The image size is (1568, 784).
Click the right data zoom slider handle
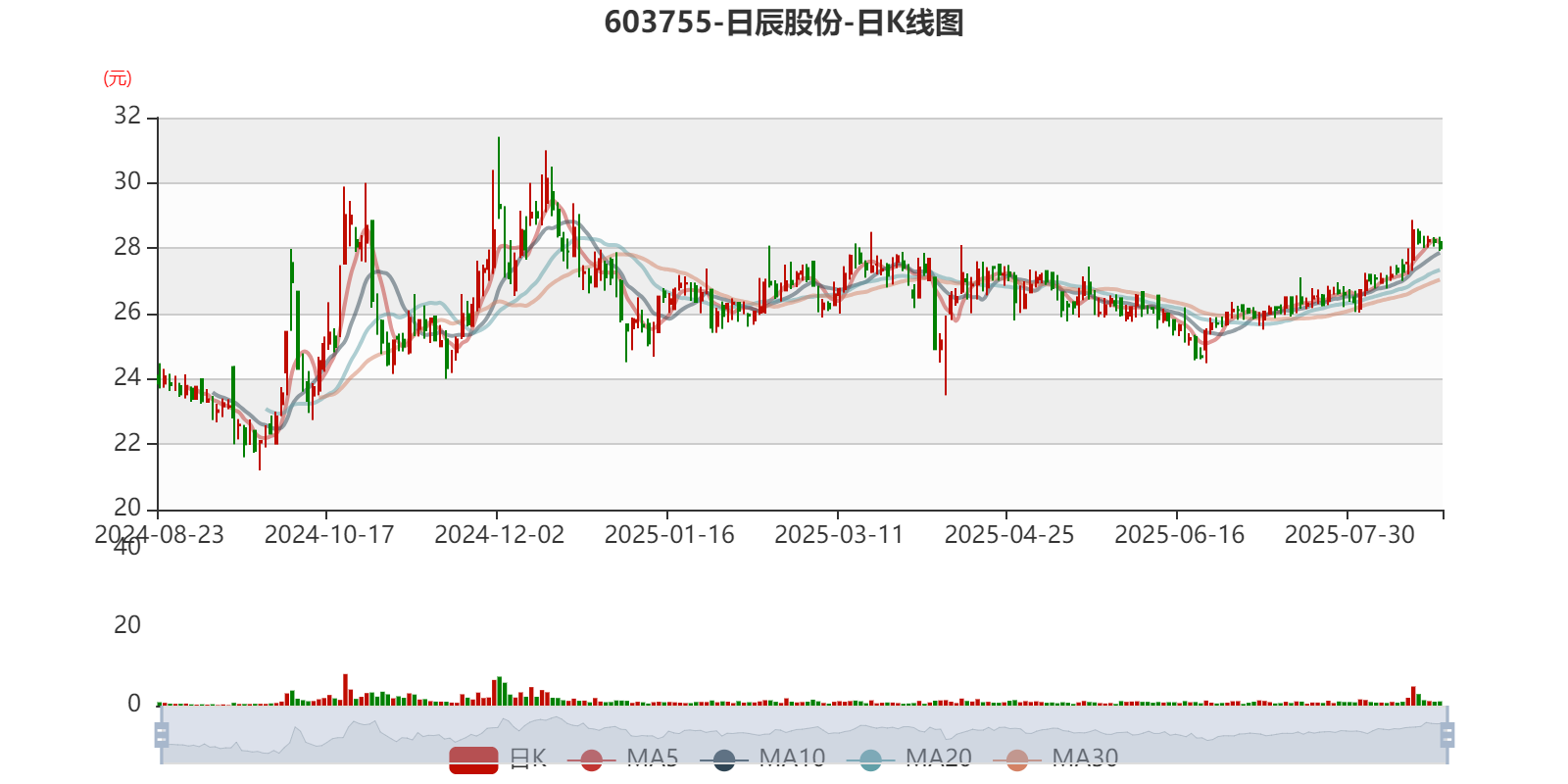[1446, 735]
